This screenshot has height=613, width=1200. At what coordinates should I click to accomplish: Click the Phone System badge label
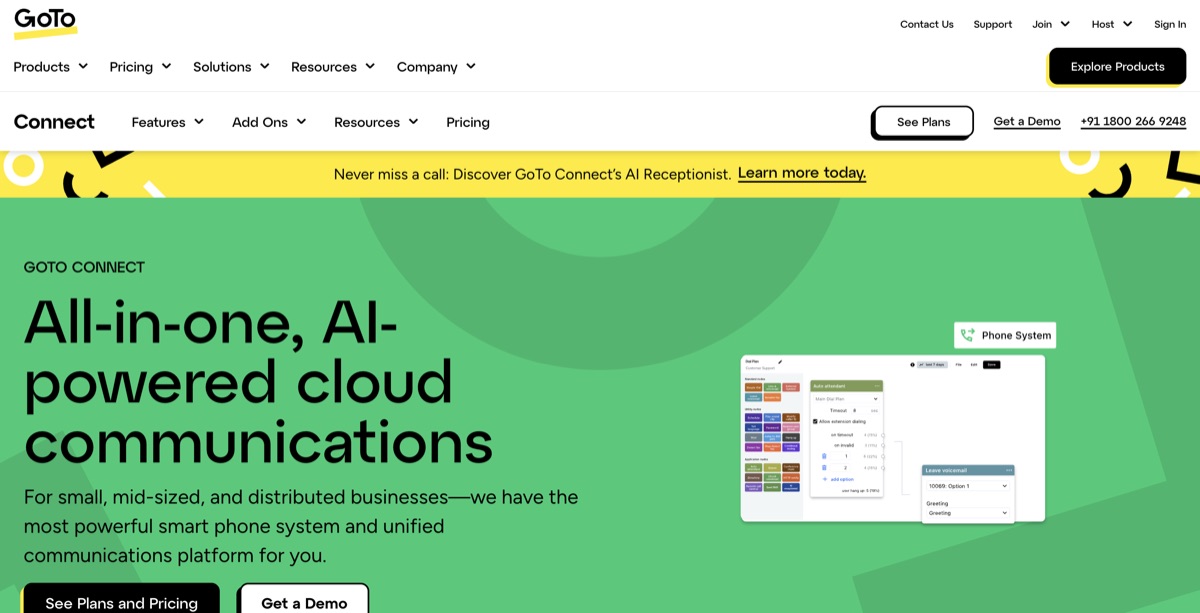click(x=1016, y=335)
